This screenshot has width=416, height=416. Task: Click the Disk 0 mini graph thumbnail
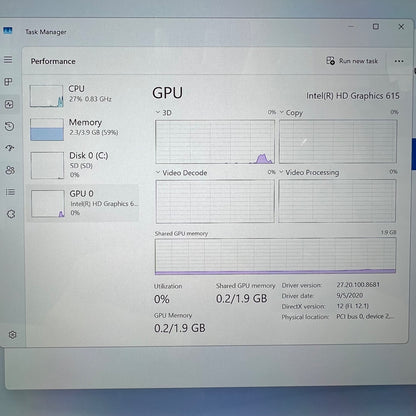point(47,165)
